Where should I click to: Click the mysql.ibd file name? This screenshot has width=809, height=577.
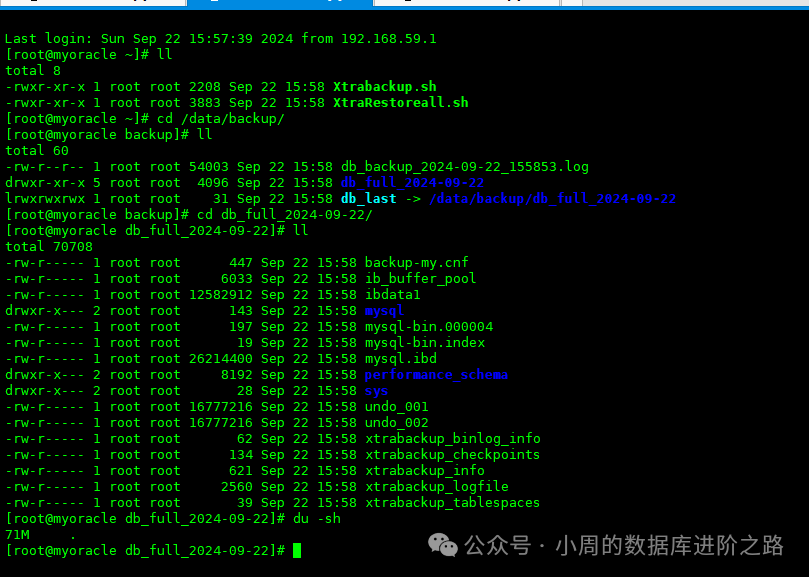coord(401,359)
